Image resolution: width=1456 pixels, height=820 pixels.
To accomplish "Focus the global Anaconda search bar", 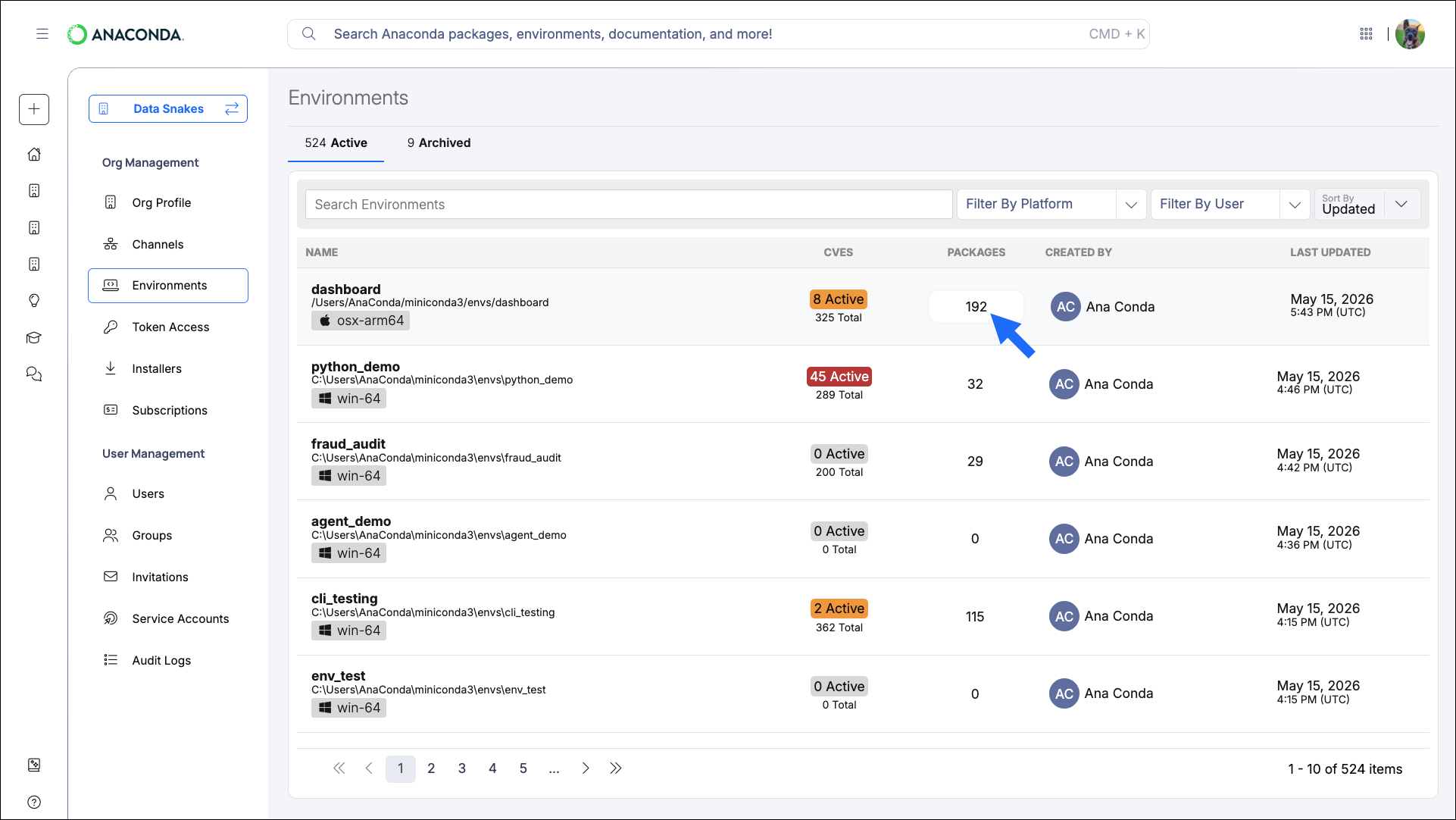I will pyautogui.click(x=718, y=34).
